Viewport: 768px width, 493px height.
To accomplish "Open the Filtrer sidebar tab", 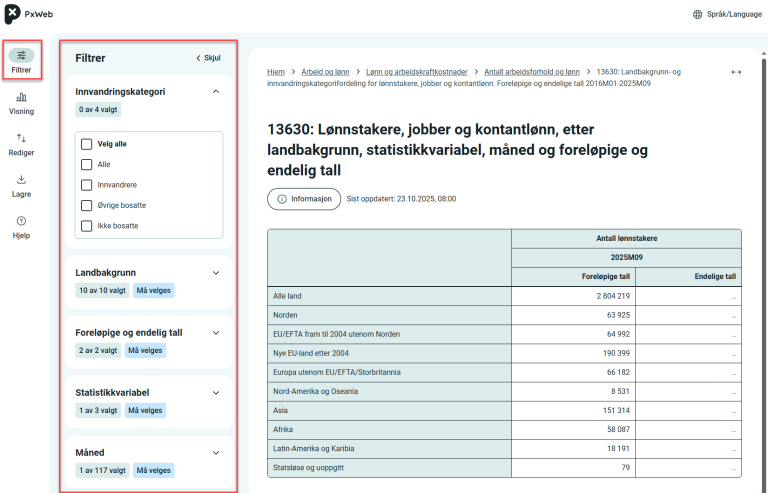I will (x=22, y=61).
